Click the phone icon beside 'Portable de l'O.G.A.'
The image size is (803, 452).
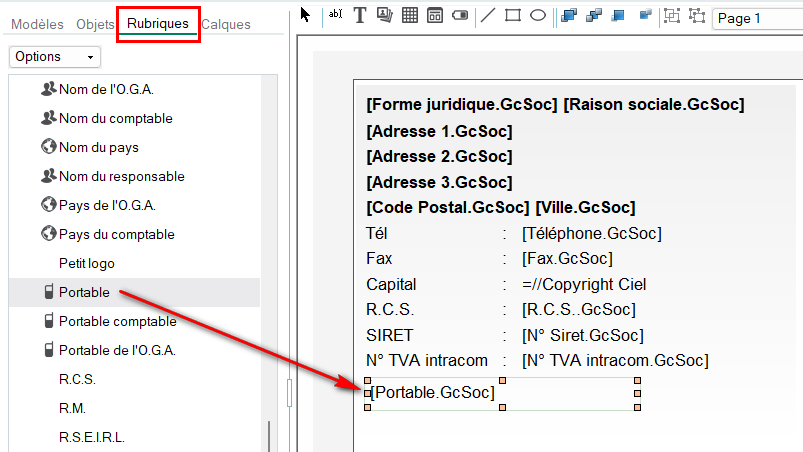[49, 350]
